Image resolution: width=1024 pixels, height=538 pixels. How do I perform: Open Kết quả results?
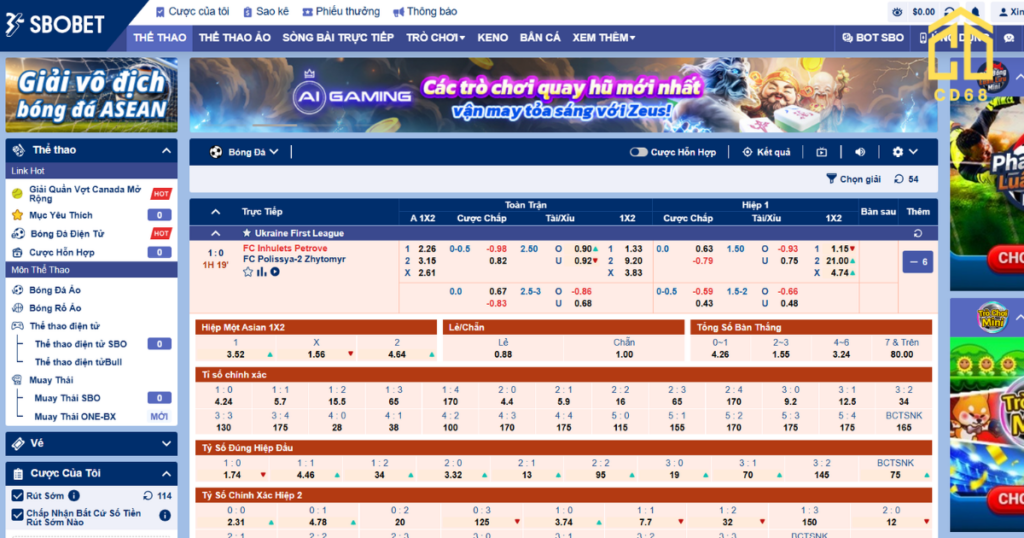[766, 152]
